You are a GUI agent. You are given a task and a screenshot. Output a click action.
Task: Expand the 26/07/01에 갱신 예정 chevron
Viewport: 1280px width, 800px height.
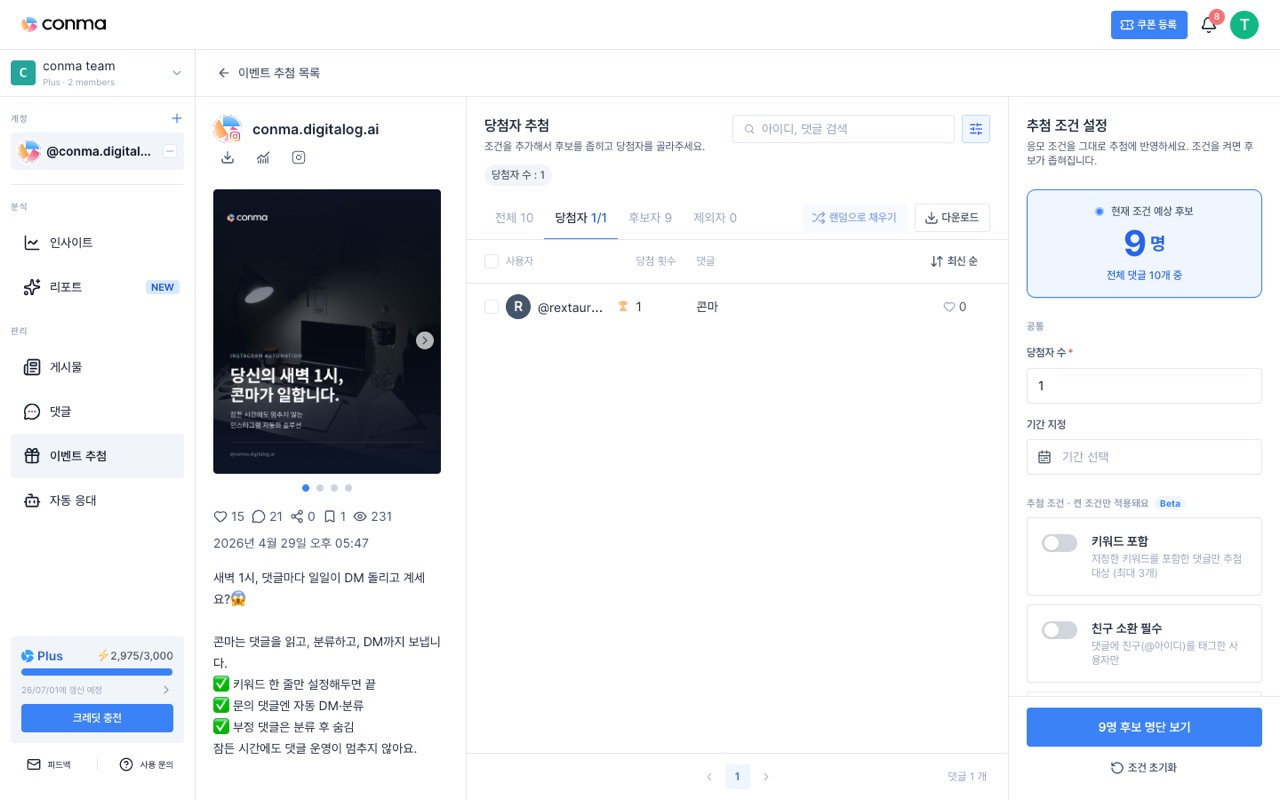click(x=166, y=690)
